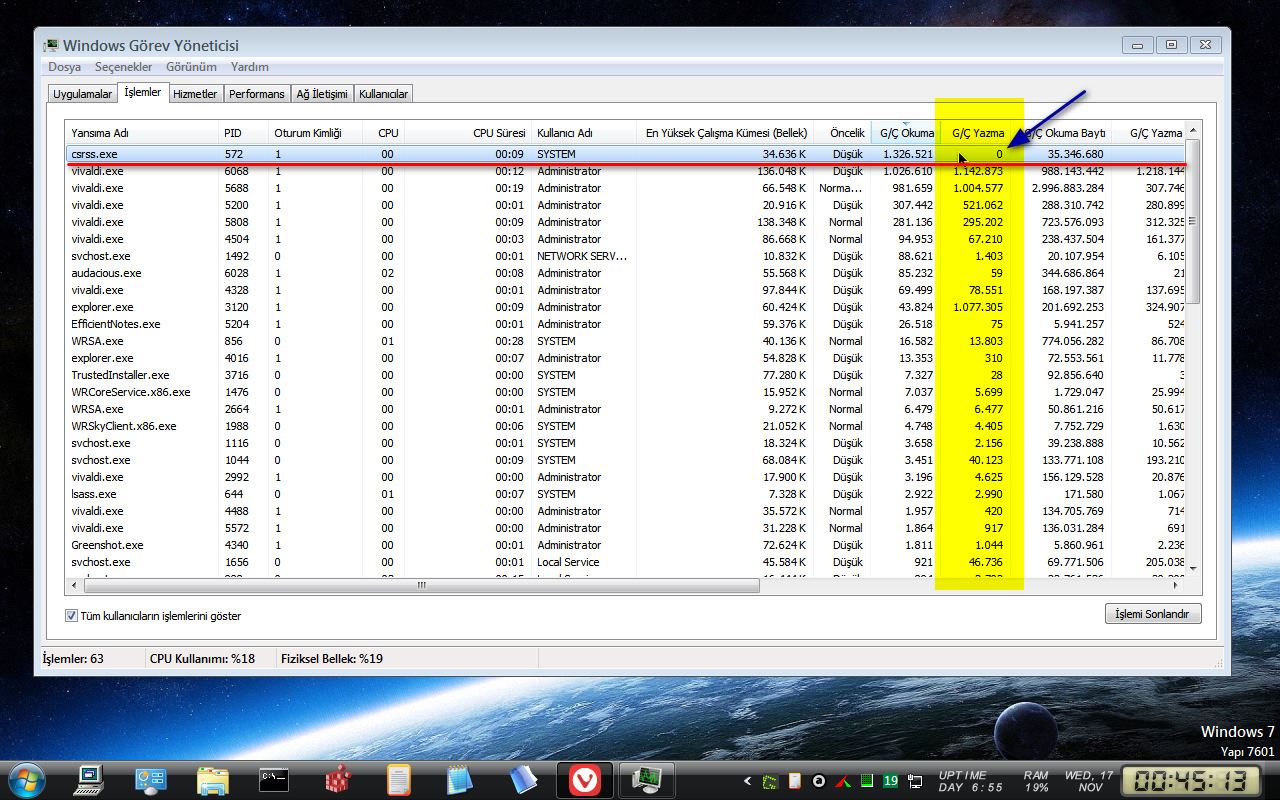Select the WRCoreService.x86.exe process
The width and height of the screenshot is (1280, 800).
625,392
